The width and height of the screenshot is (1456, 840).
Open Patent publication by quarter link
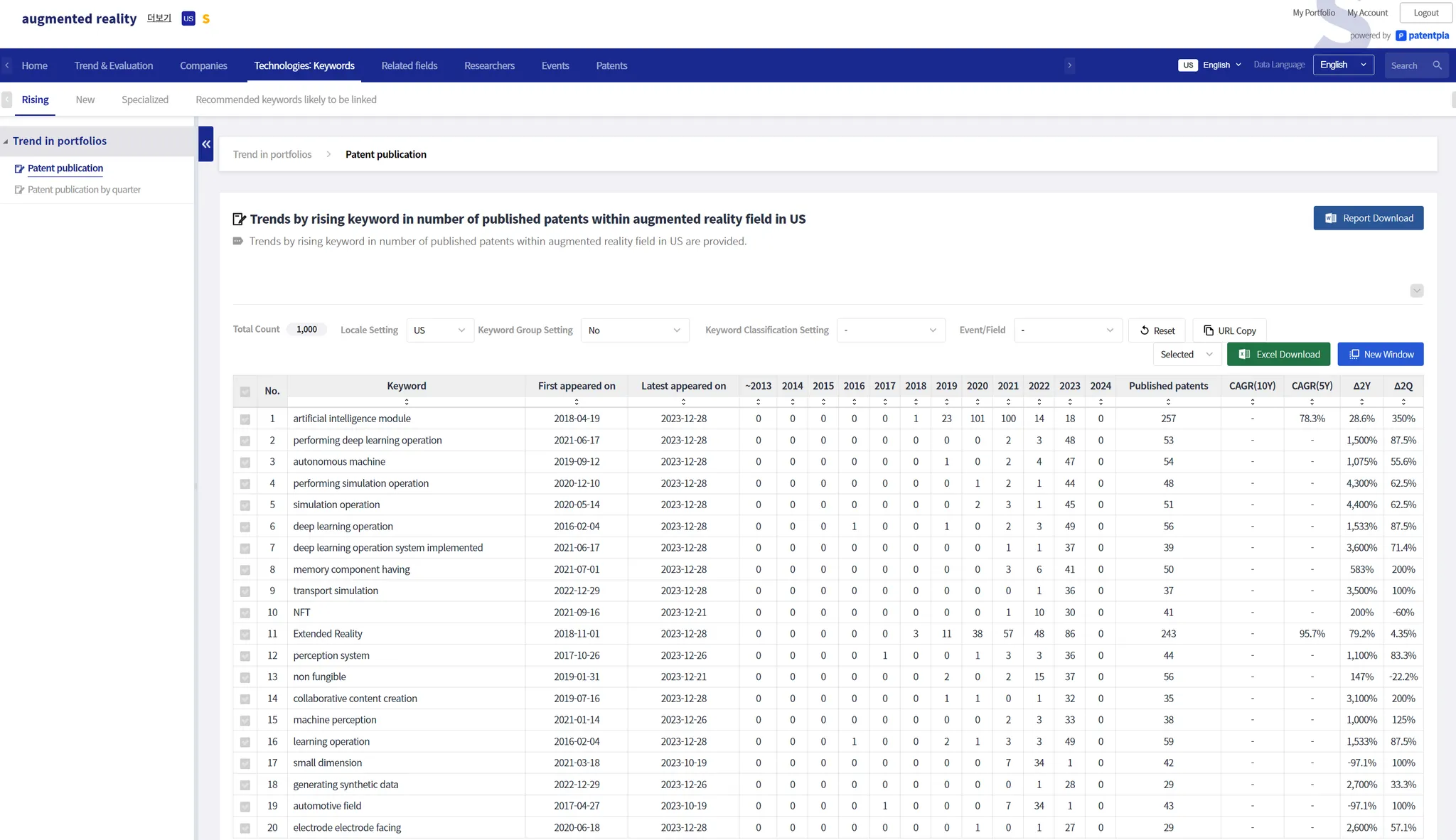84,190
